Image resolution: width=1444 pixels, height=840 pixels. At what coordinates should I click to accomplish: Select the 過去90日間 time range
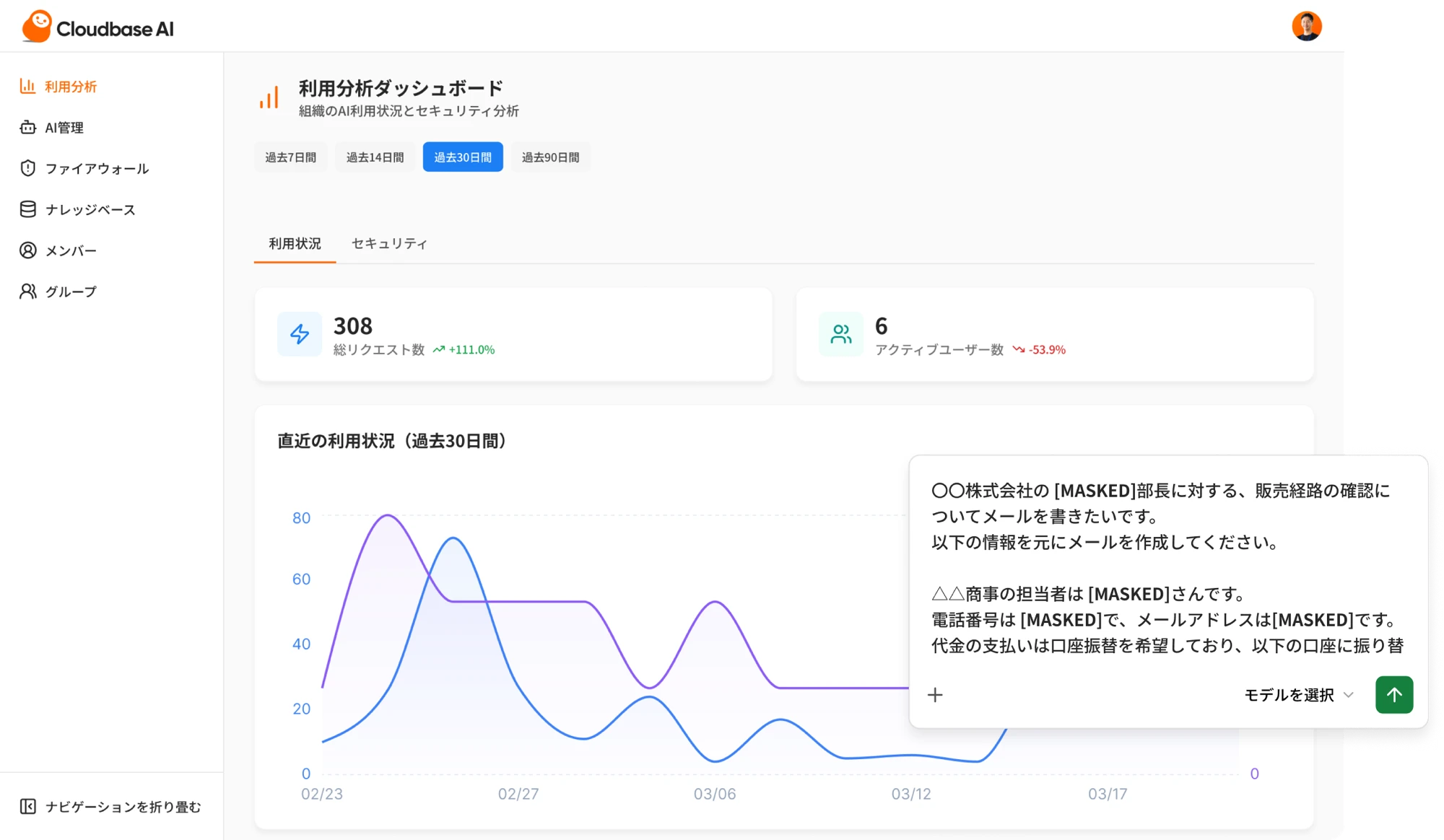click(551, 157)
